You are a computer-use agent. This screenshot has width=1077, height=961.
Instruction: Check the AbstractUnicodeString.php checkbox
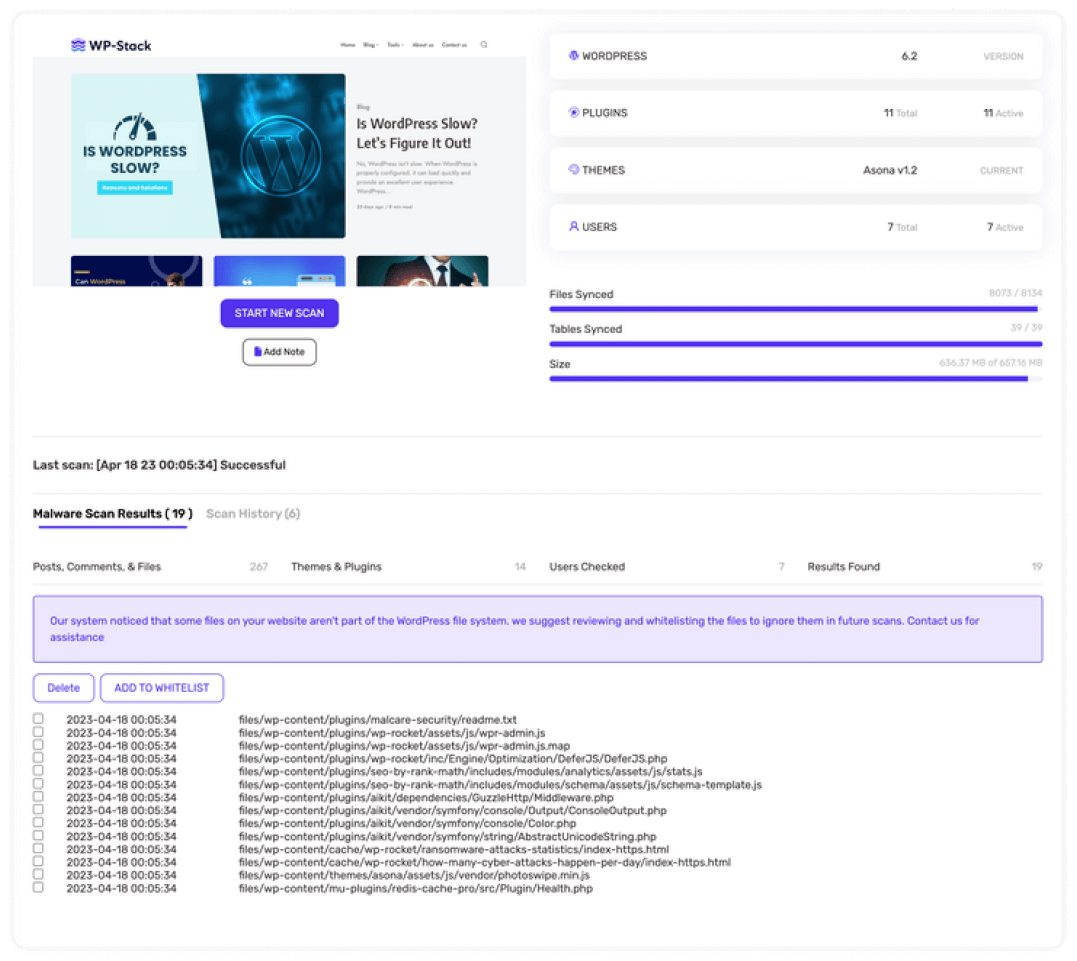(x=38, y=835)
